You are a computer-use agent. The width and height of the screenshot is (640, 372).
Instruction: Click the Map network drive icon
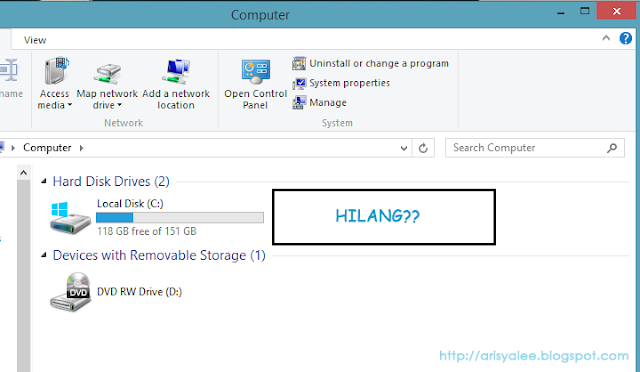coord(107,74)
